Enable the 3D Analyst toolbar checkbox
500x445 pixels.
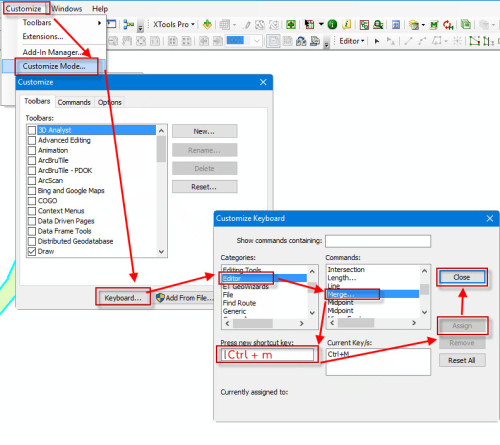(32, 130)
